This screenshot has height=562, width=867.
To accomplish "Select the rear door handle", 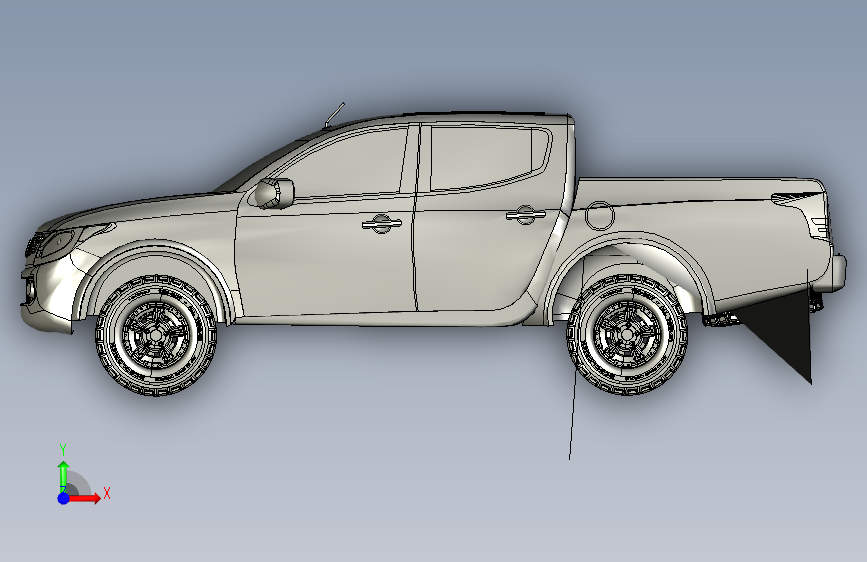I will 525,215.
